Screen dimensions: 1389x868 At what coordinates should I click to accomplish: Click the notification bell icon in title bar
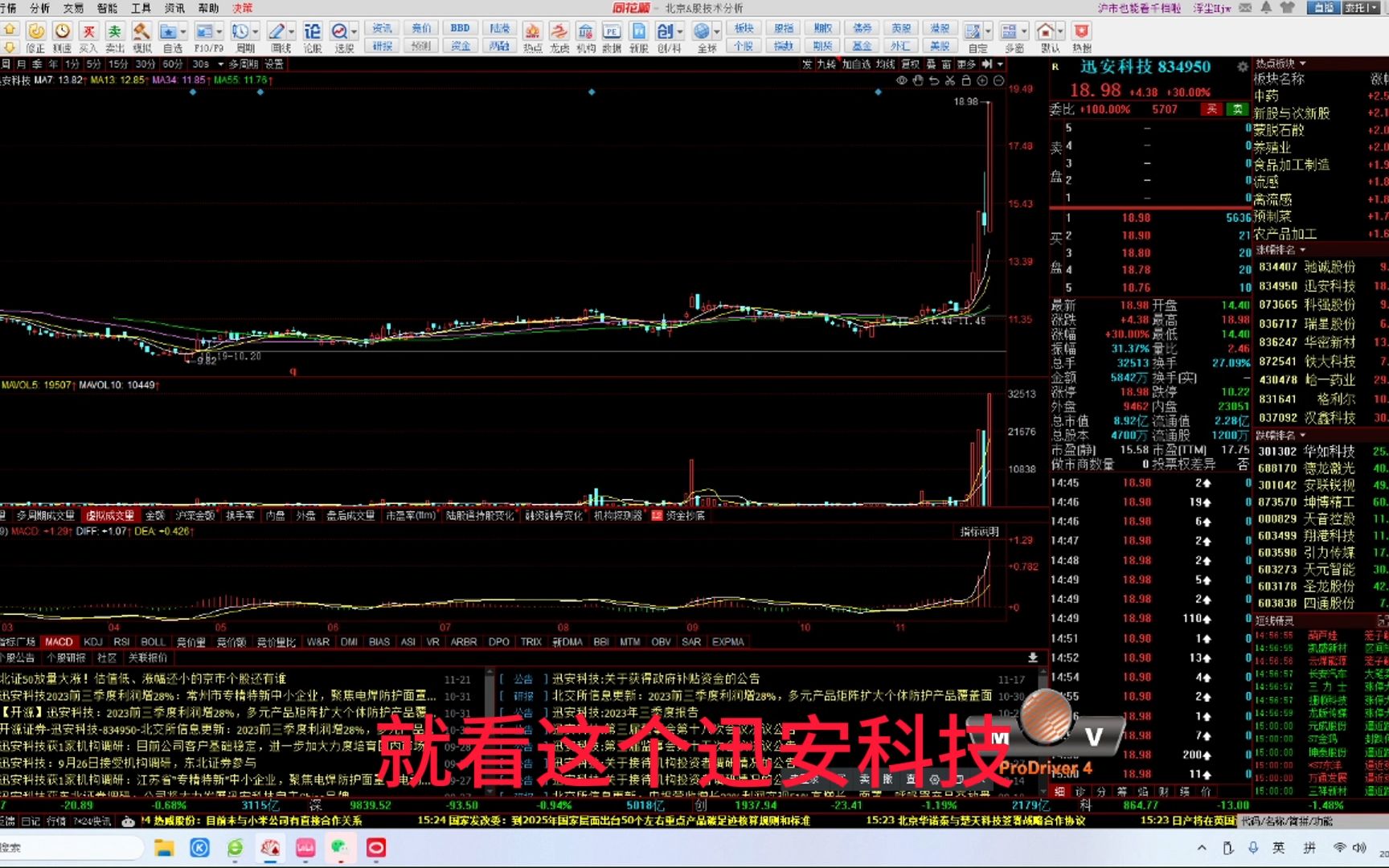coord(1266,7)
